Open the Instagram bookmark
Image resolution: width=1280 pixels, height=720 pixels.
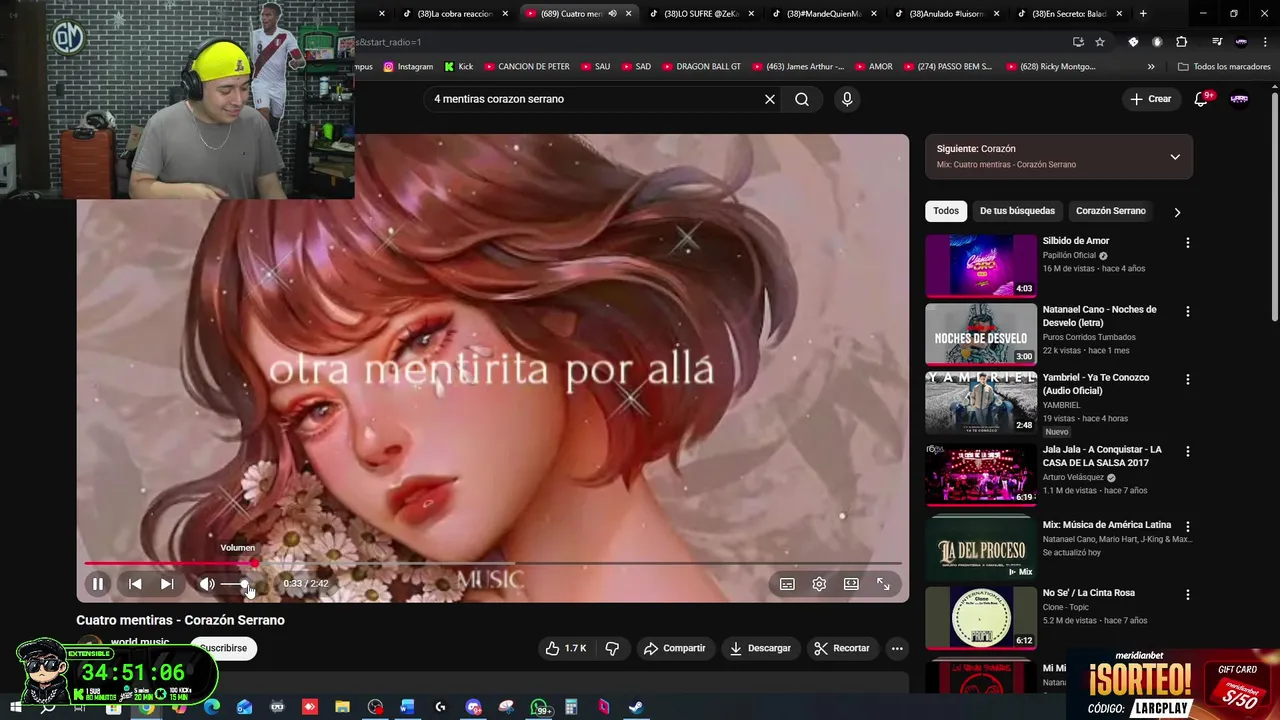408,67
